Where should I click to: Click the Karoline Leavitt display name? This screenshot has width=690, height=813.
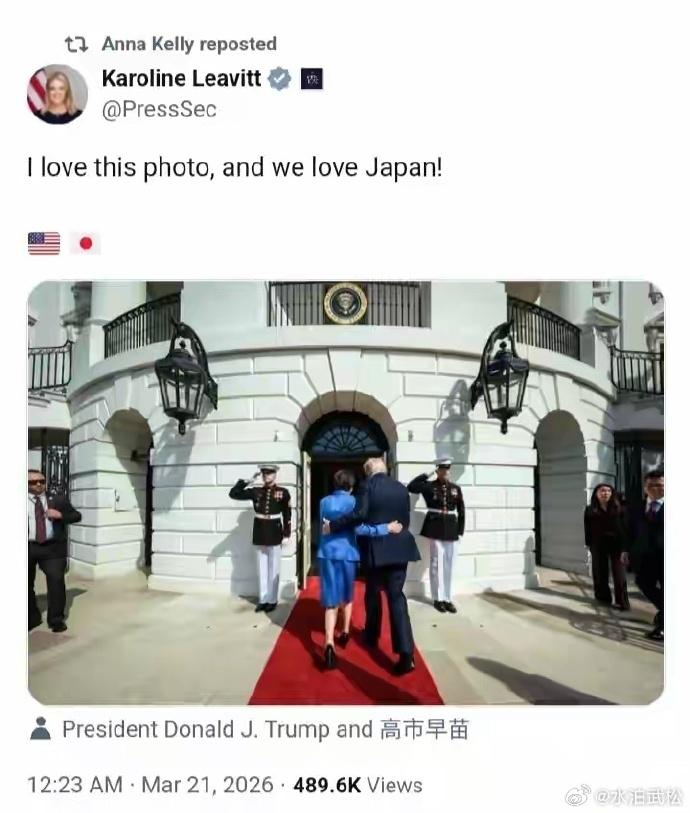coord(181,78)
